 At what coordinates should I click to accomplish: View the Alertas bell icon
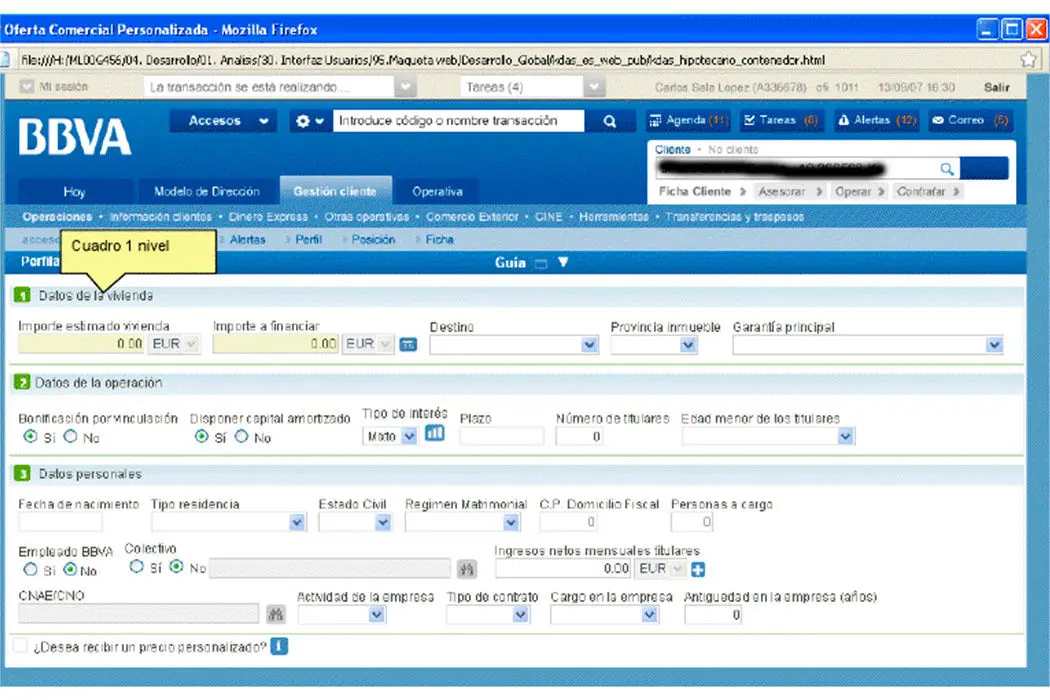click(844, 120)
